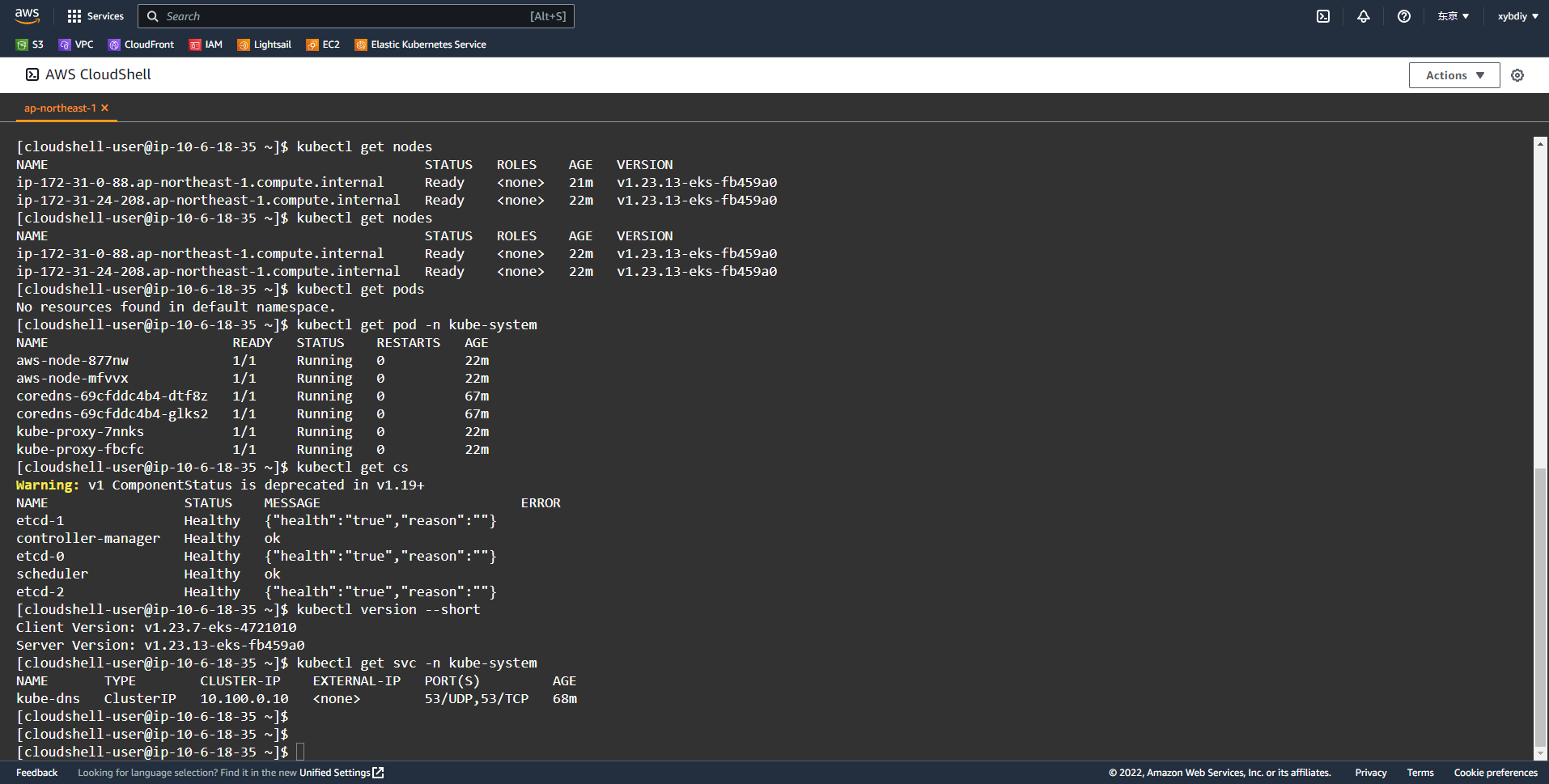Viewport: 1549px width, 784px height.
Task: Click the terminal scrollbar thumb
Action: coord(1540,607)
